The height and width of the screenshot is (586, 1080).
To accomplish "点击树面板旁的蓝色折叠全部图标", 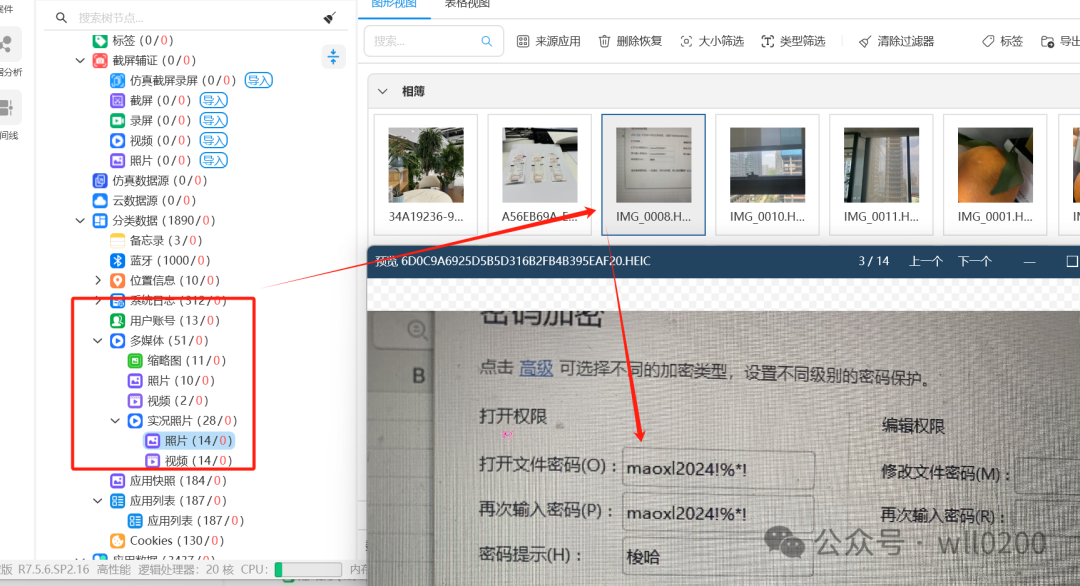I will 333,57.
